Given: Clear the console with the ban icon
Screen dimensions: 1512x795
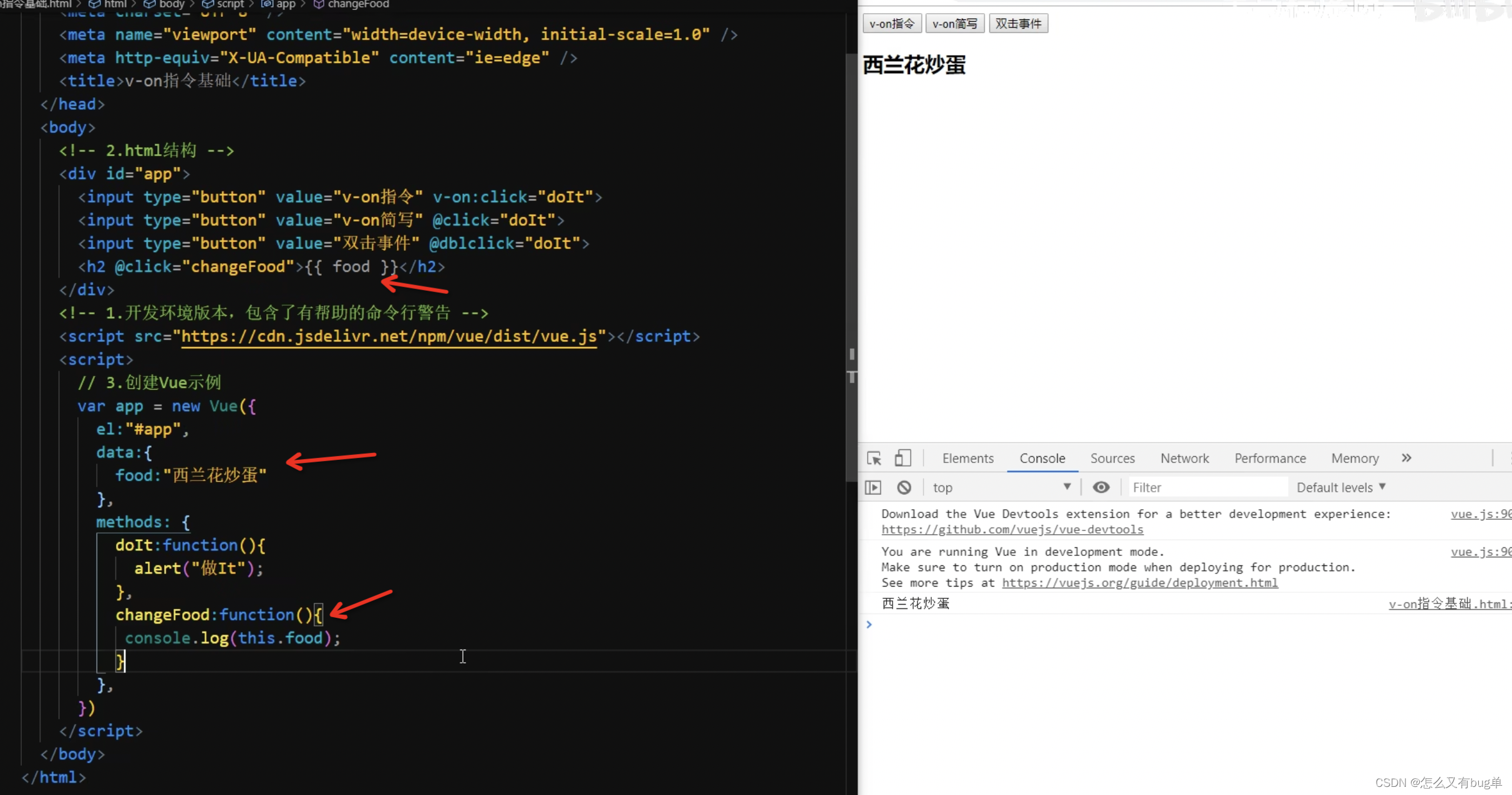Looking at the screenshot, I should [904, 487].
